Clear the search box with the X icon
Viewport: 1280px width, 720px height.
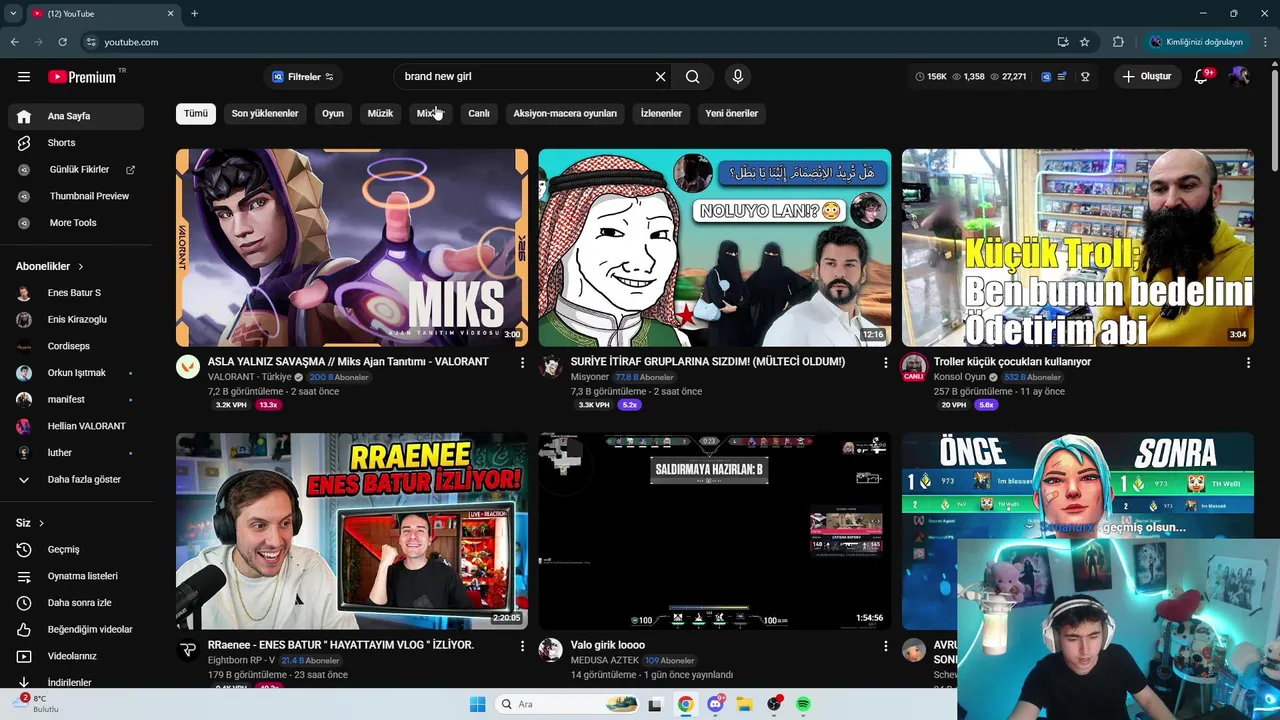[660, 77]
